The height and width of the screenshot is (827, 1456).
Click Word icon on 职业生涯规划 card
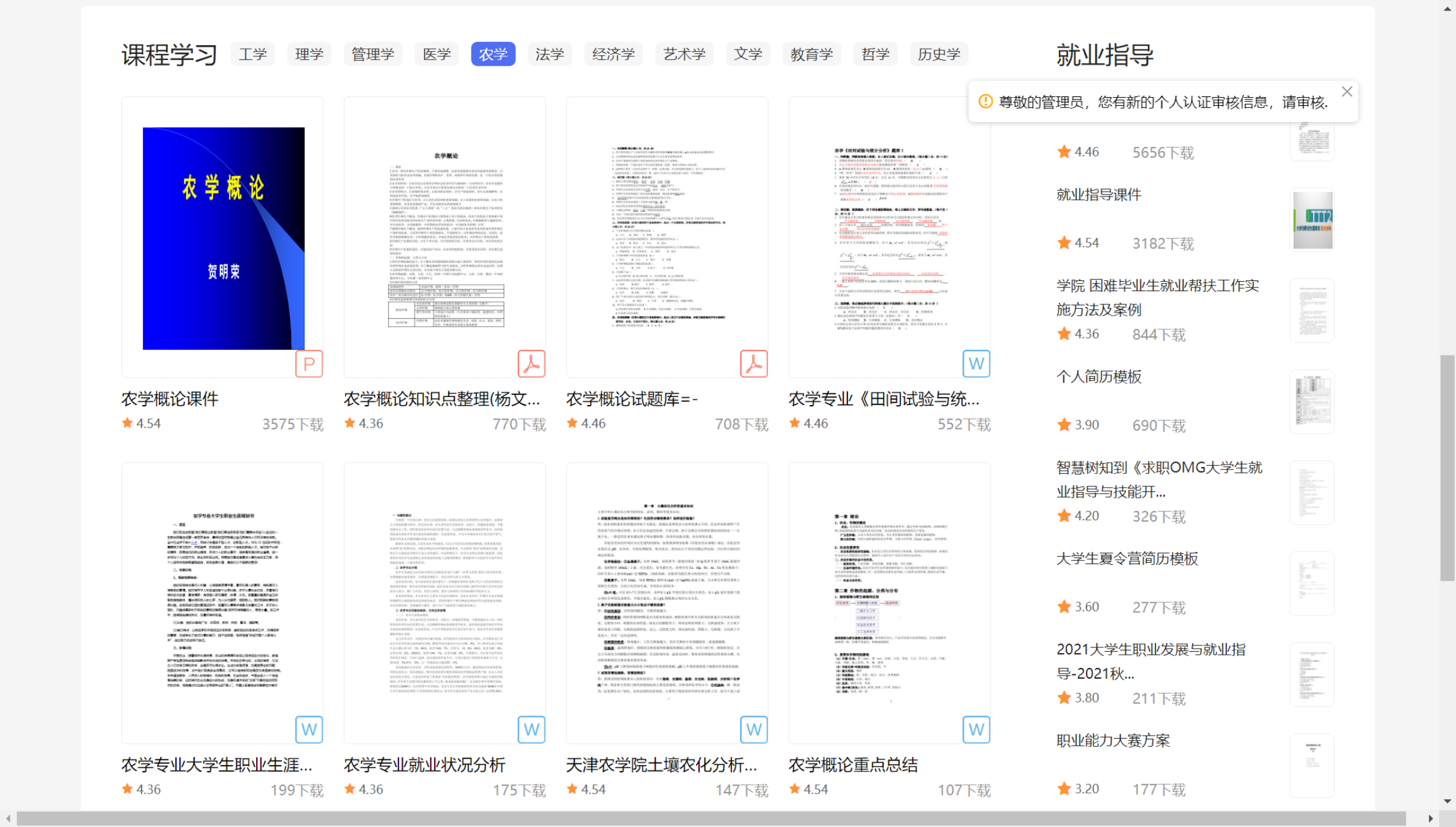pyautogui.click(x=309, y=729)
